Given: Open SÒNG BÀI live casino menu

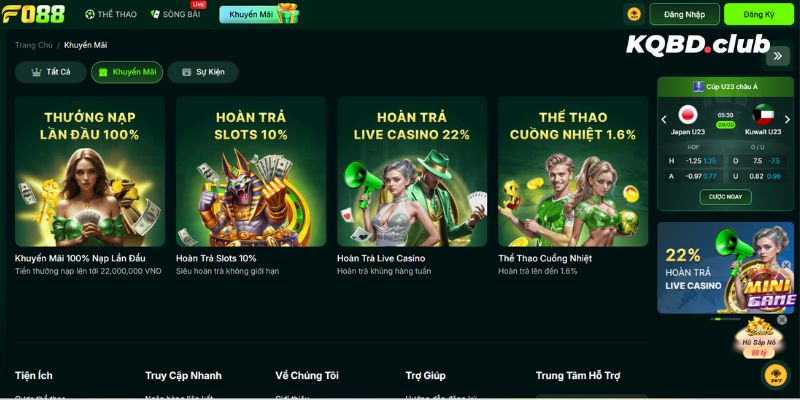Looking at the screenshot, I should pyautogui.click(x=176, y=14).
